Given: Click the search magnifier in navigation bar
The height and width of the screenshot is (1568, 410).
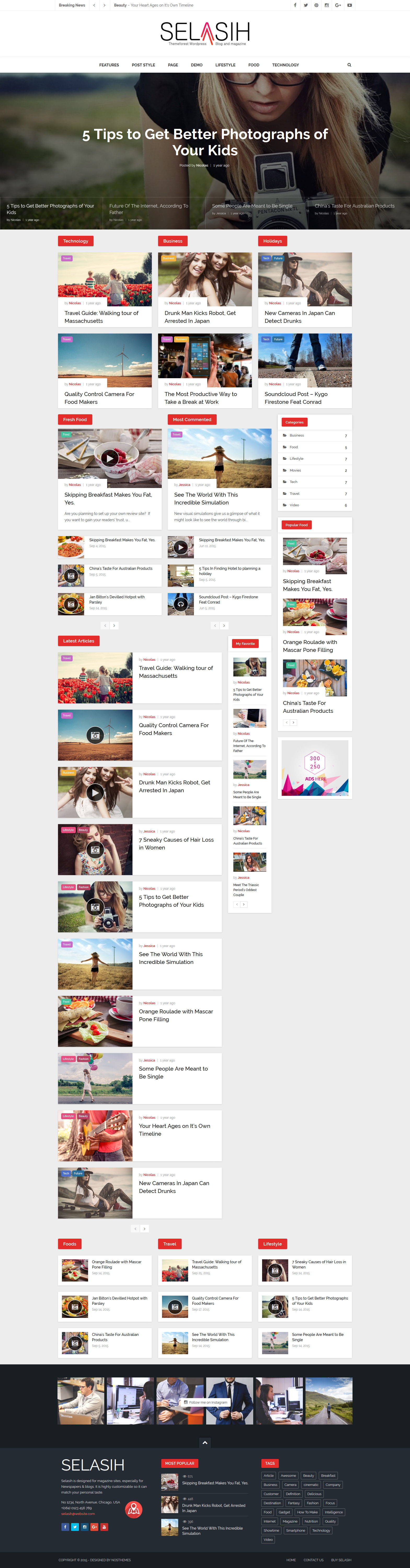Looking at the screenshot, I should [x=349, y=65].
